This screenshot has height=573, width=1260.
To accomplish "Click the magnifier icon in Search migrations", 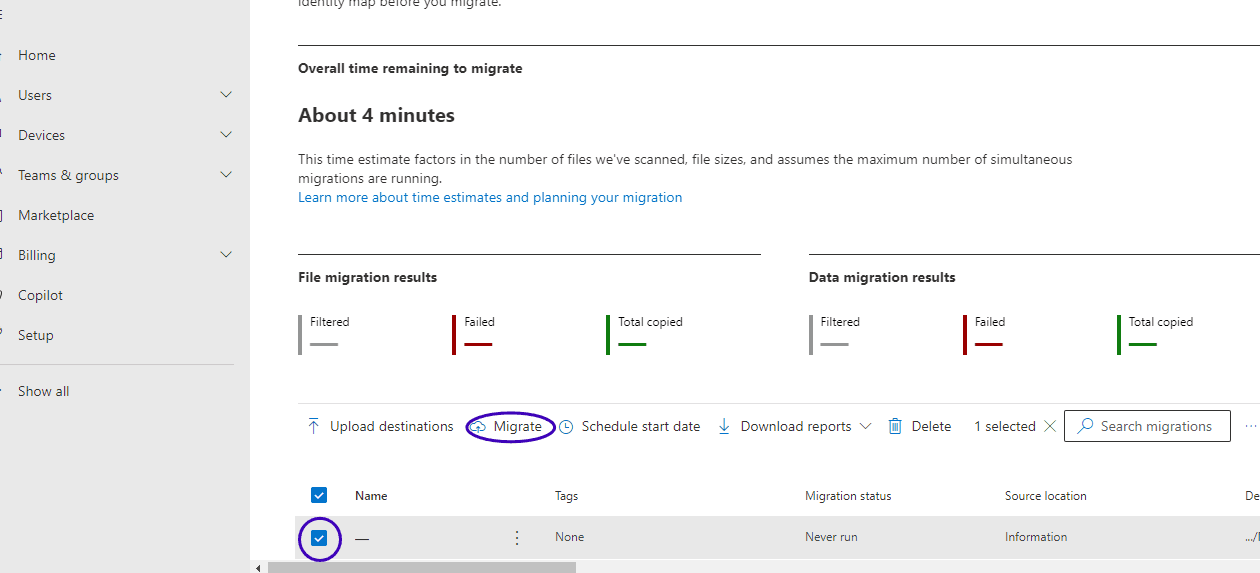I will click(x=1086, y=427).
